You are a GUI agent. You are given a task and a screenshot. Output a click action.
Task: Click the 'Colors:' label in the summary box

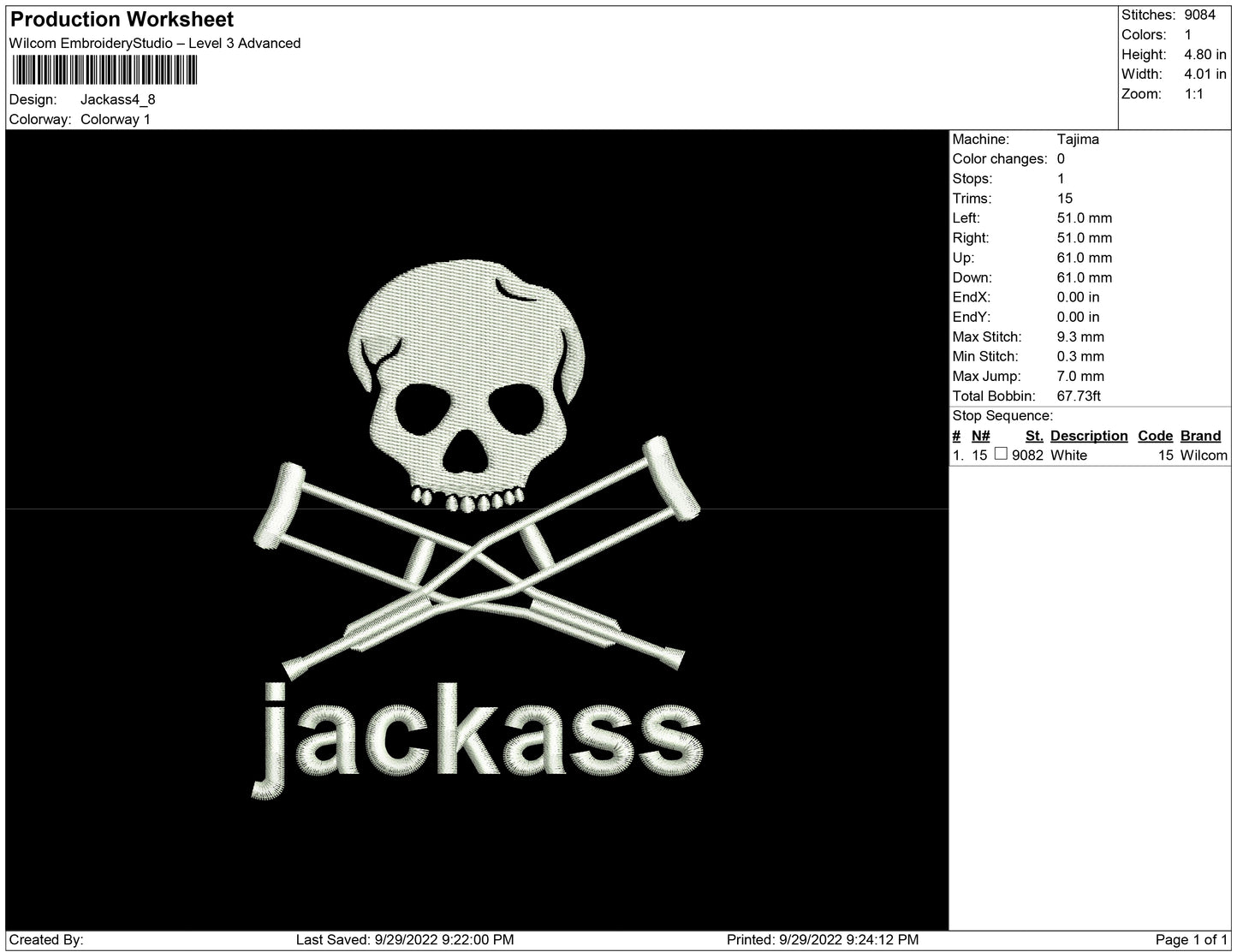1144,34
